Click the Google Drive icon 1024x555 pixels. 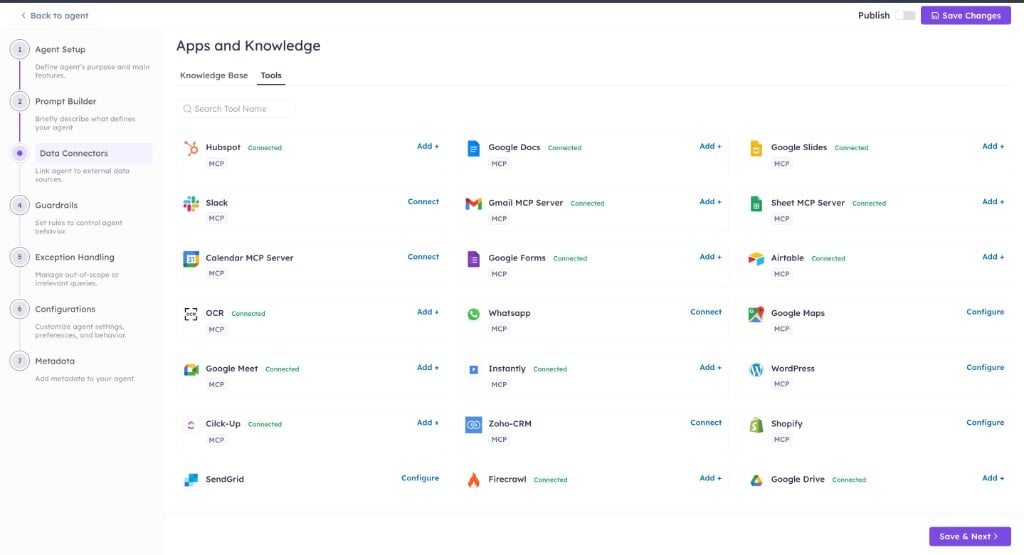coord(756,480)
